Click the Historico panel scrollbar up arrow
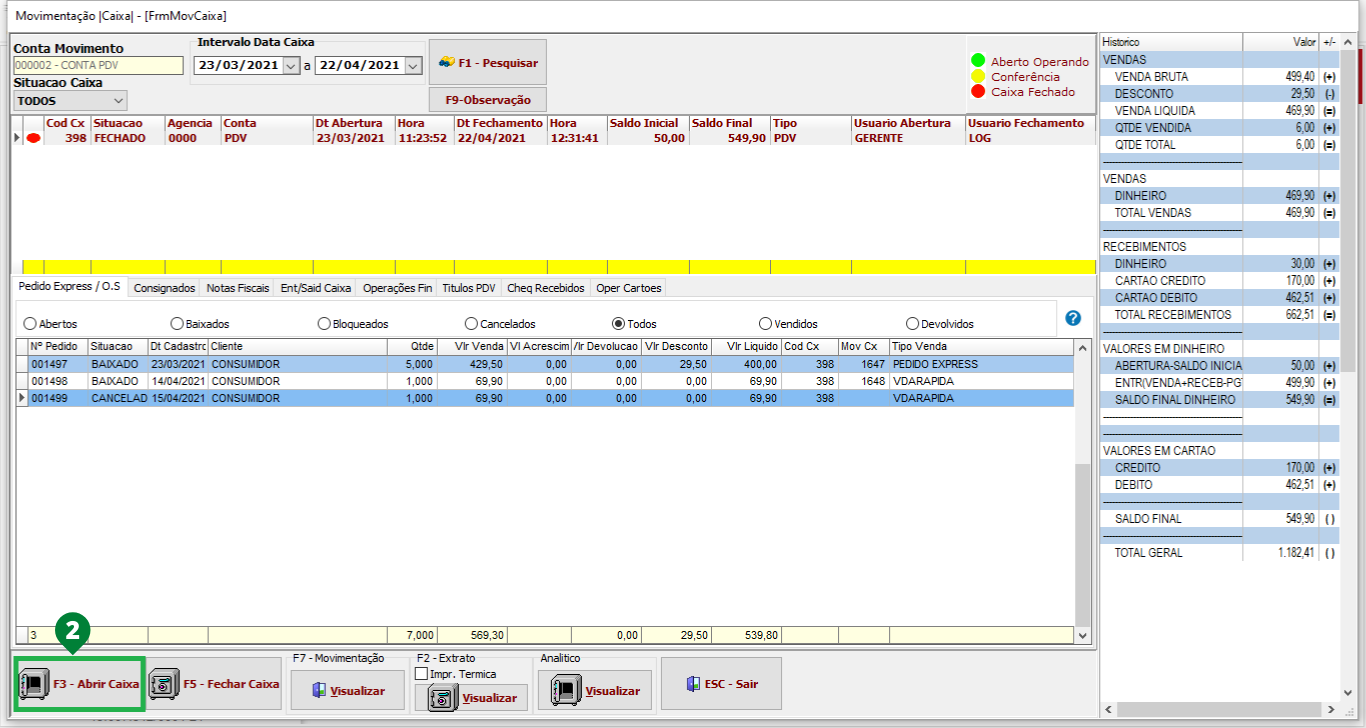This screenshot has width=1366, height=728. (x=1348, y=42)
